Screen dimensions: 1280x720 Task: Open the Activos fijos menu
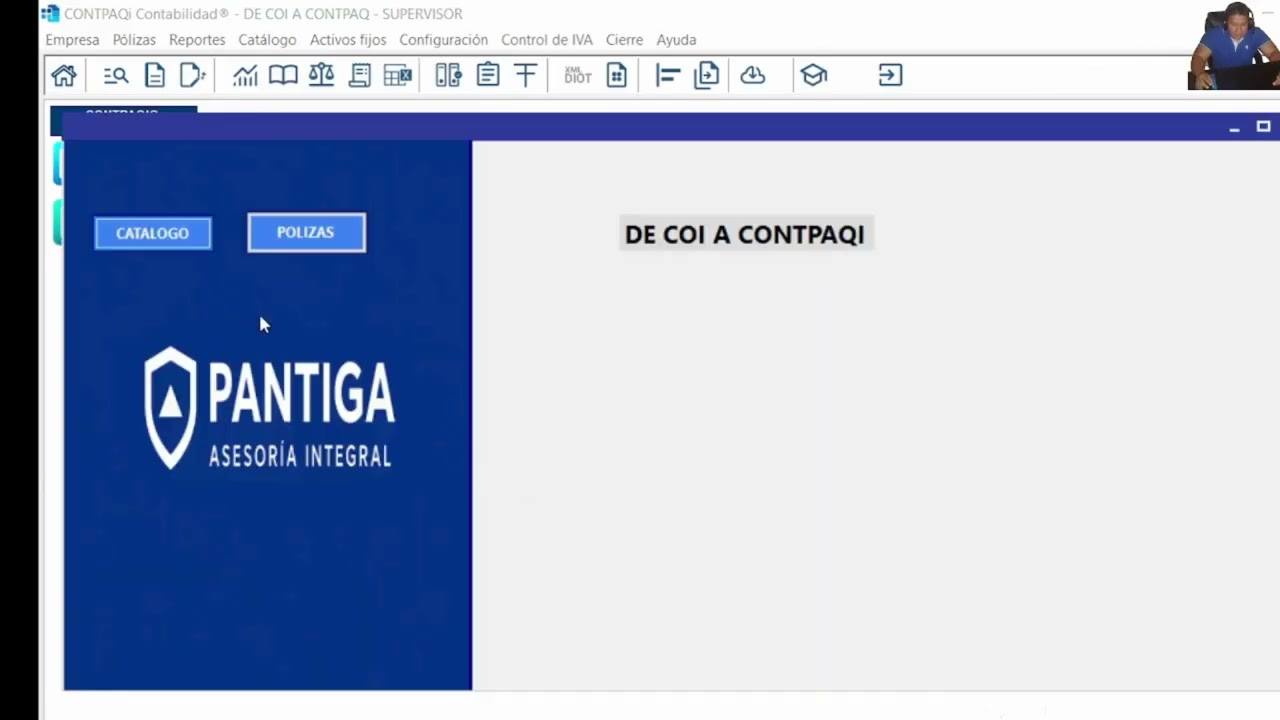[348, 40]
